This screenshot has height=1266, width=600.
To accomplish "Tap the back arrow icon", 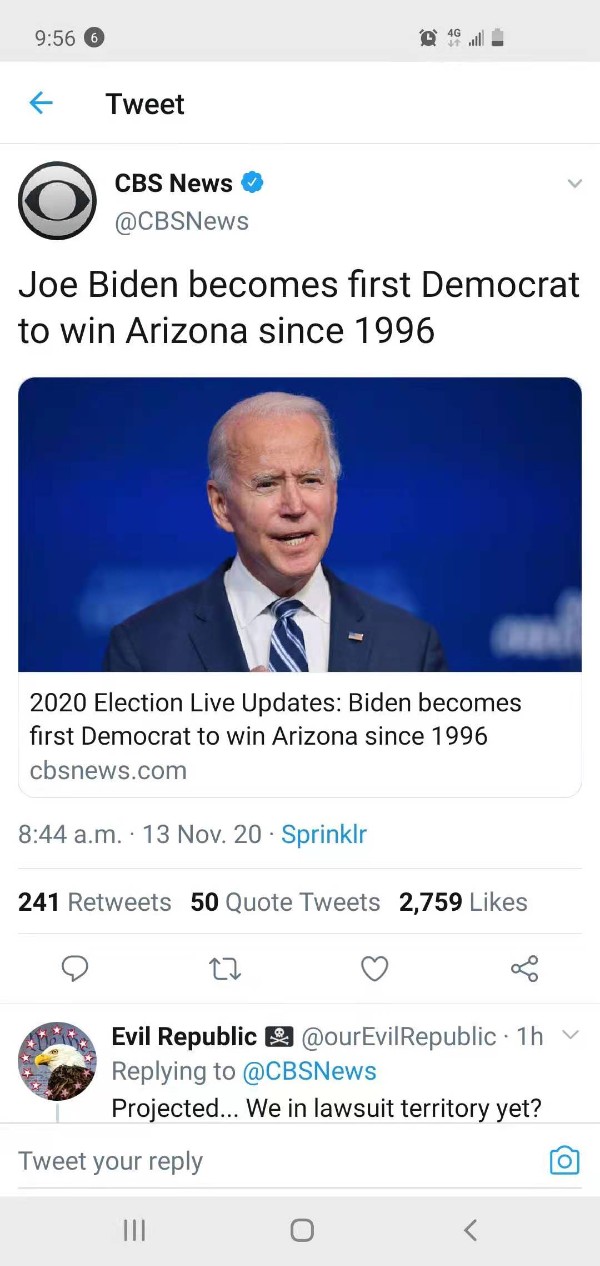I will (x=41, y=103).
